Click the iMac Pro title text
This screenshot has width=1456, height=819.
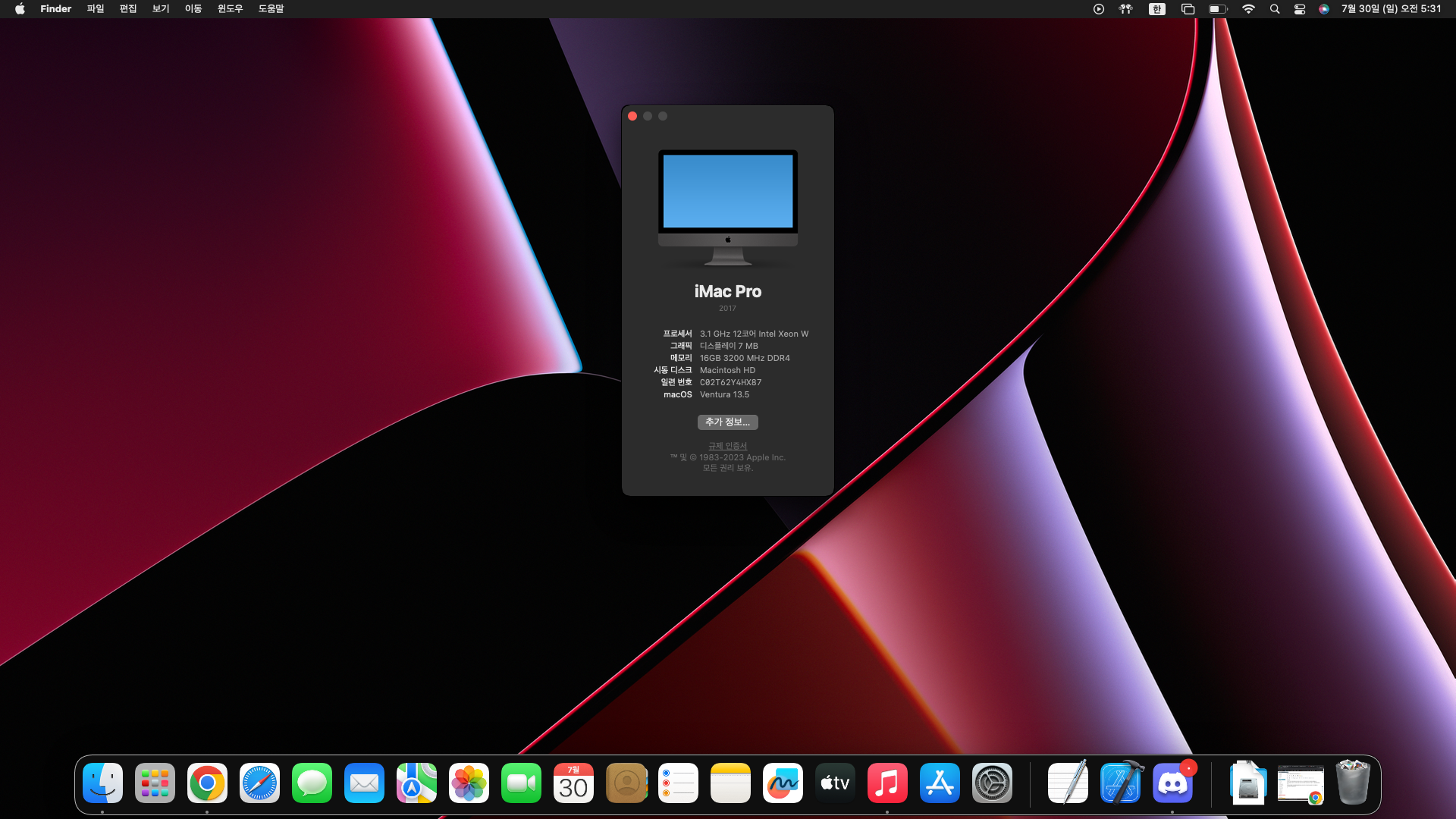point(728,291)
